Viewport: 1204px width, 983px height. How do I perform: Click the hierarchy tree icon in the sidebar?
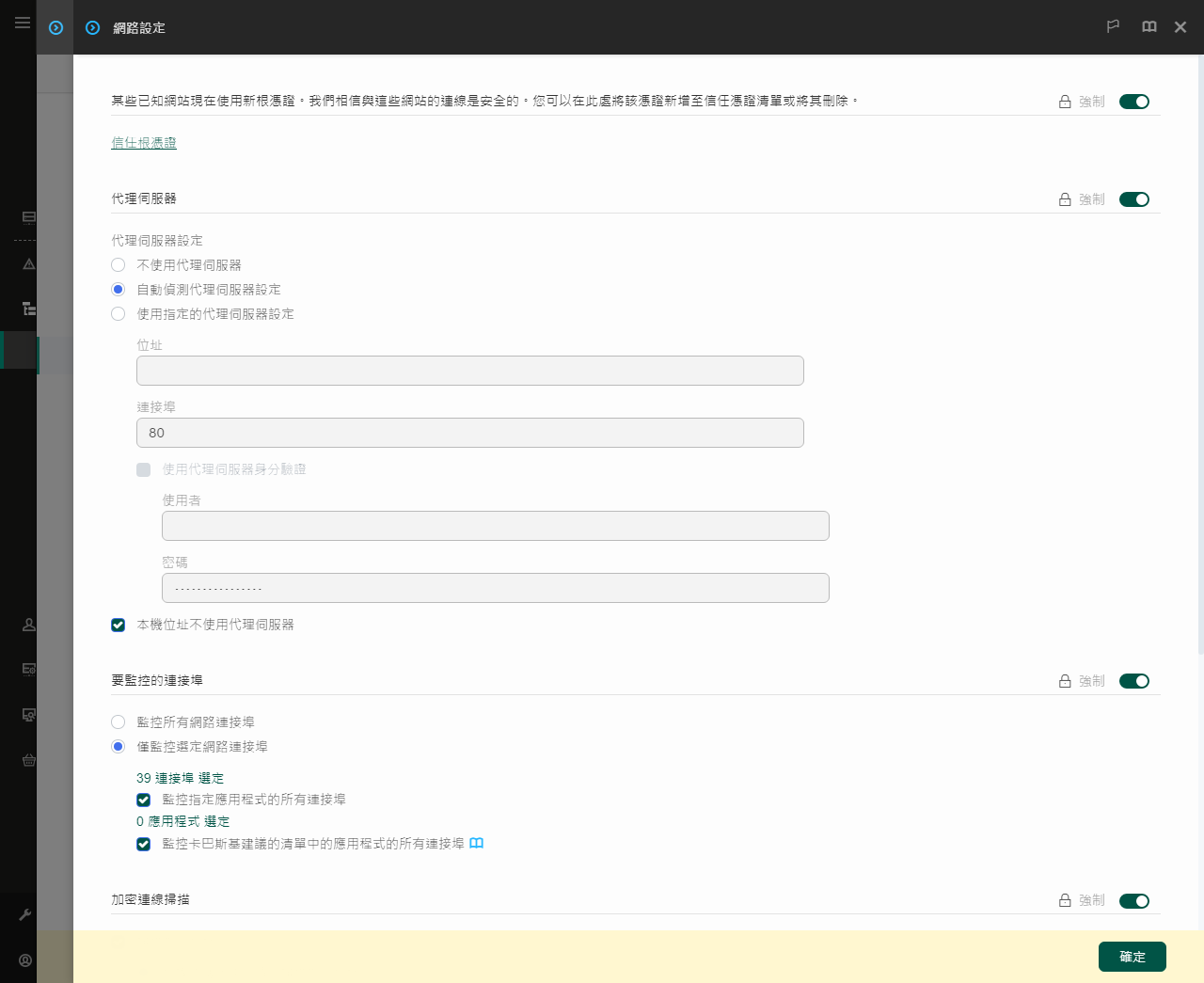pos(27,308)
